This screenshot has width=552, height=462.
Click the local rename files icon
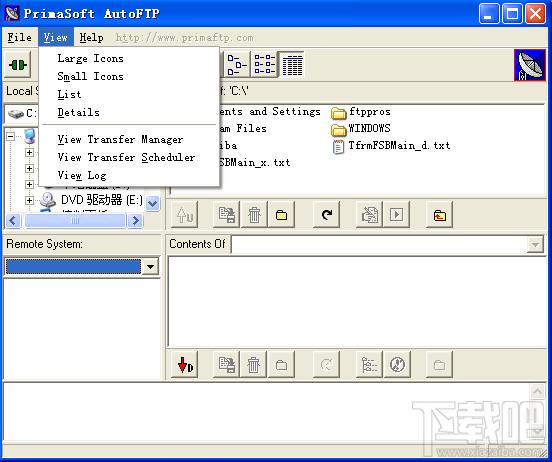tap(227, 214)
